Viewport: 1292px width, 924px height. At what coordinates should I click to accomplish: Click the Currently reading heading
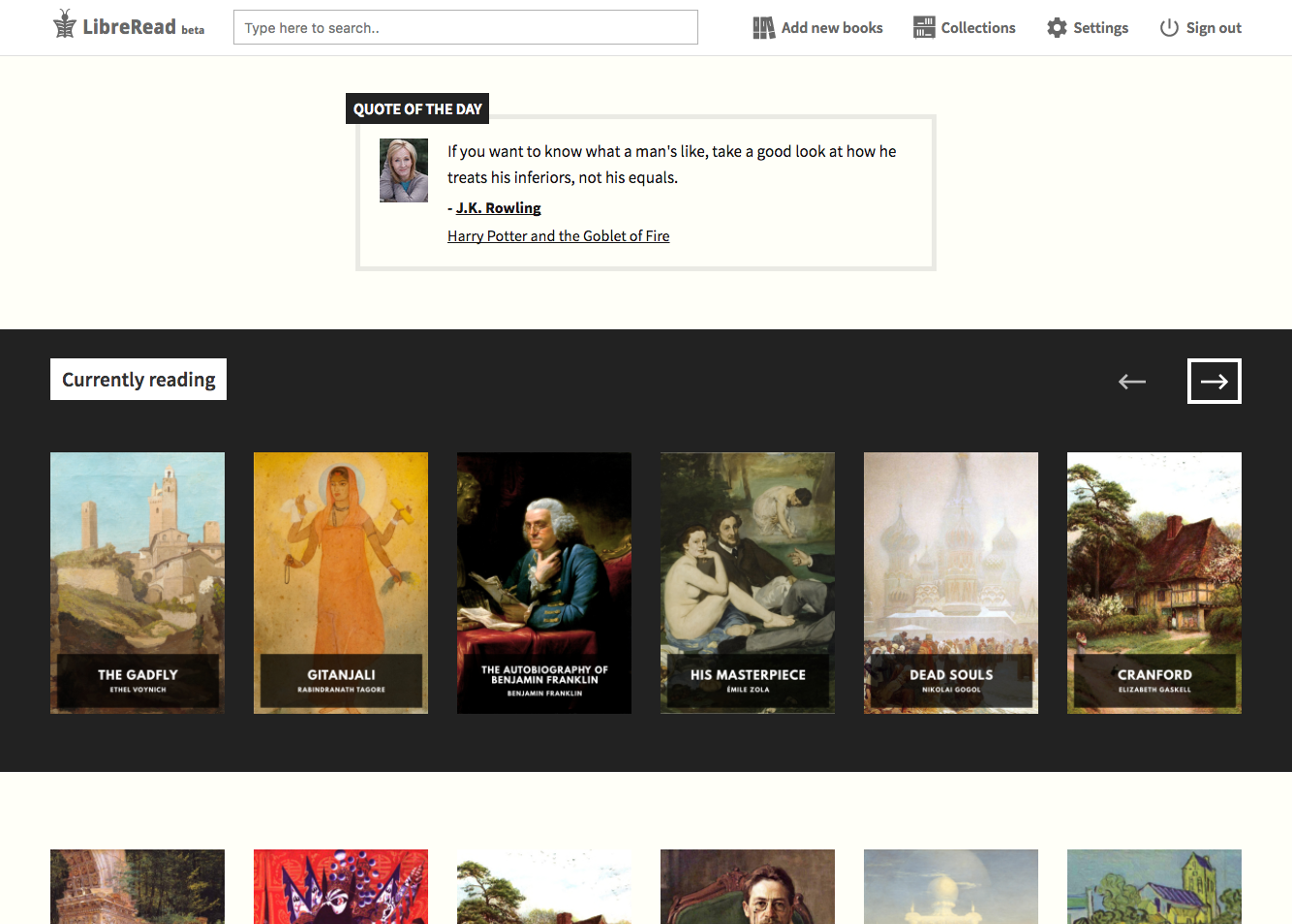138,379
